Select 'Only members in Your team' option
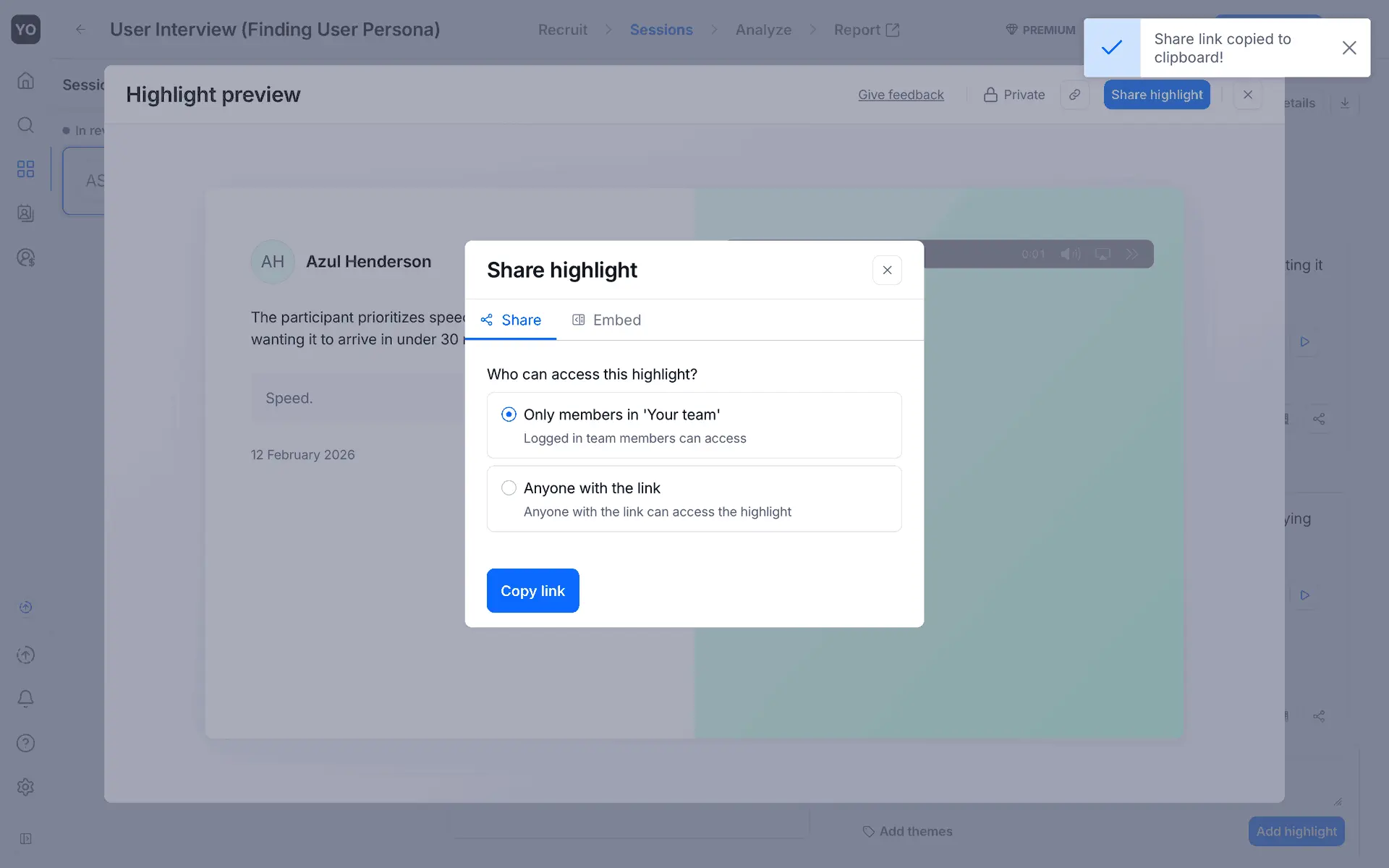Viewport: 1389px width, 868px height. coord(509,414)
